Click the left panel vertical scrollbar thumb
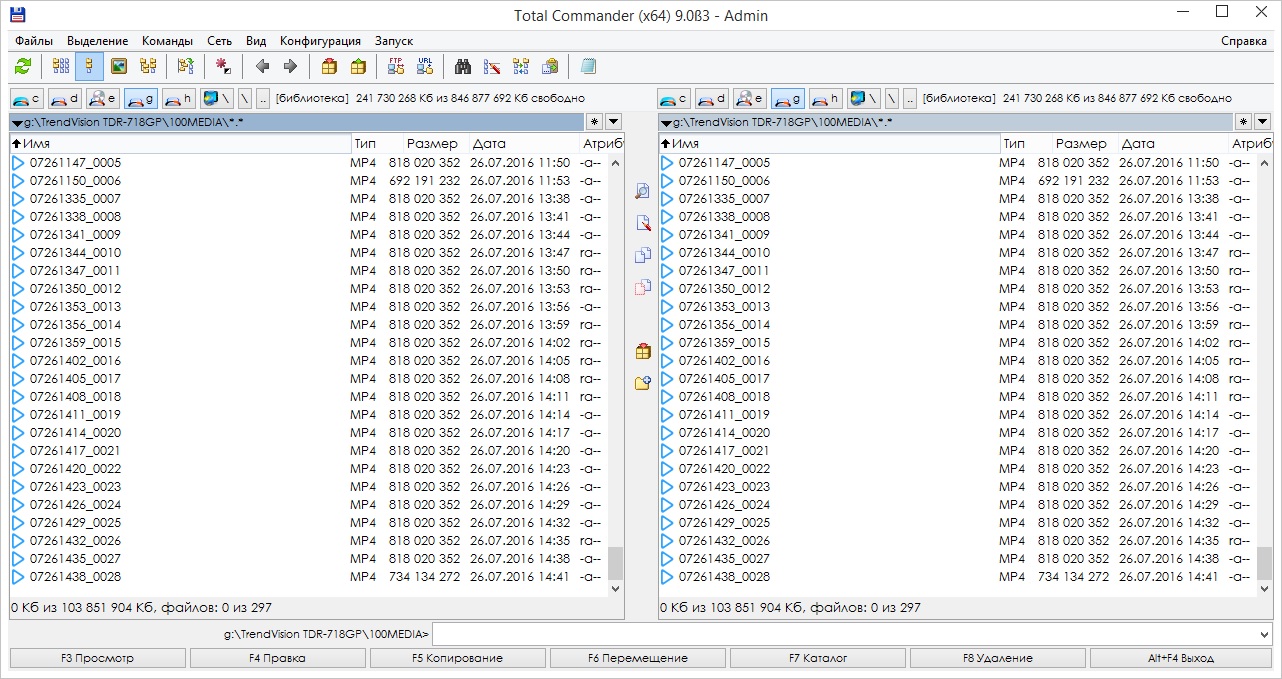 pyautogui.click(x=615, y=563)
